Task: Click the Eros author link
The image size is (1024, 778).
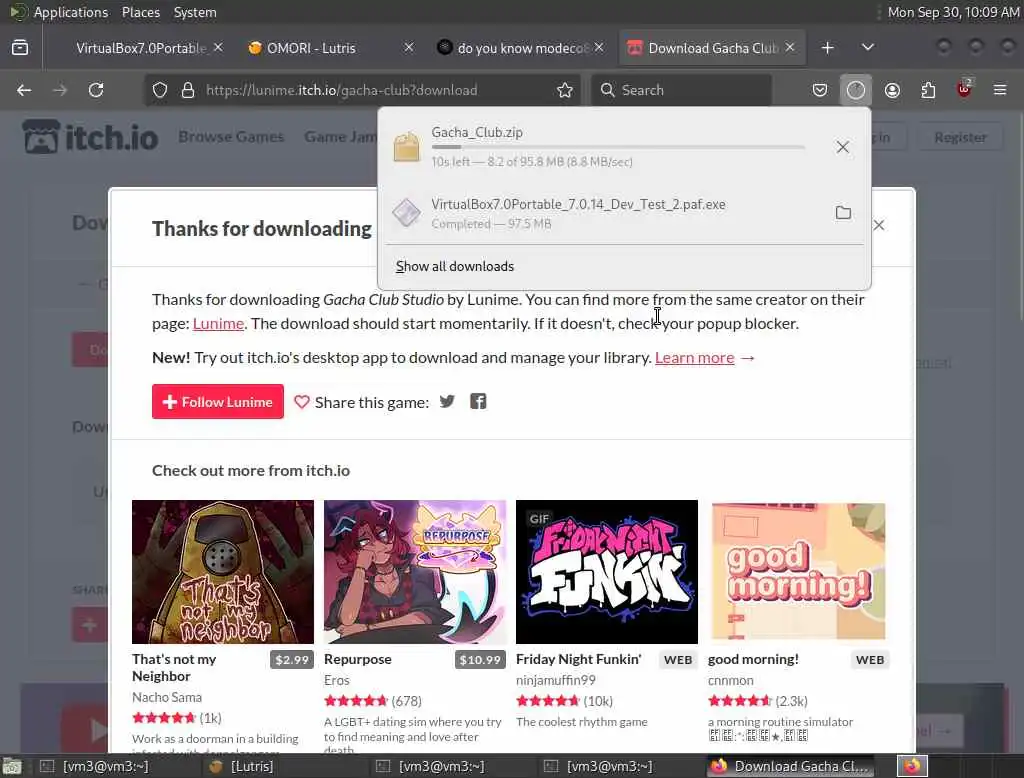Action: (x=336, y=680)
